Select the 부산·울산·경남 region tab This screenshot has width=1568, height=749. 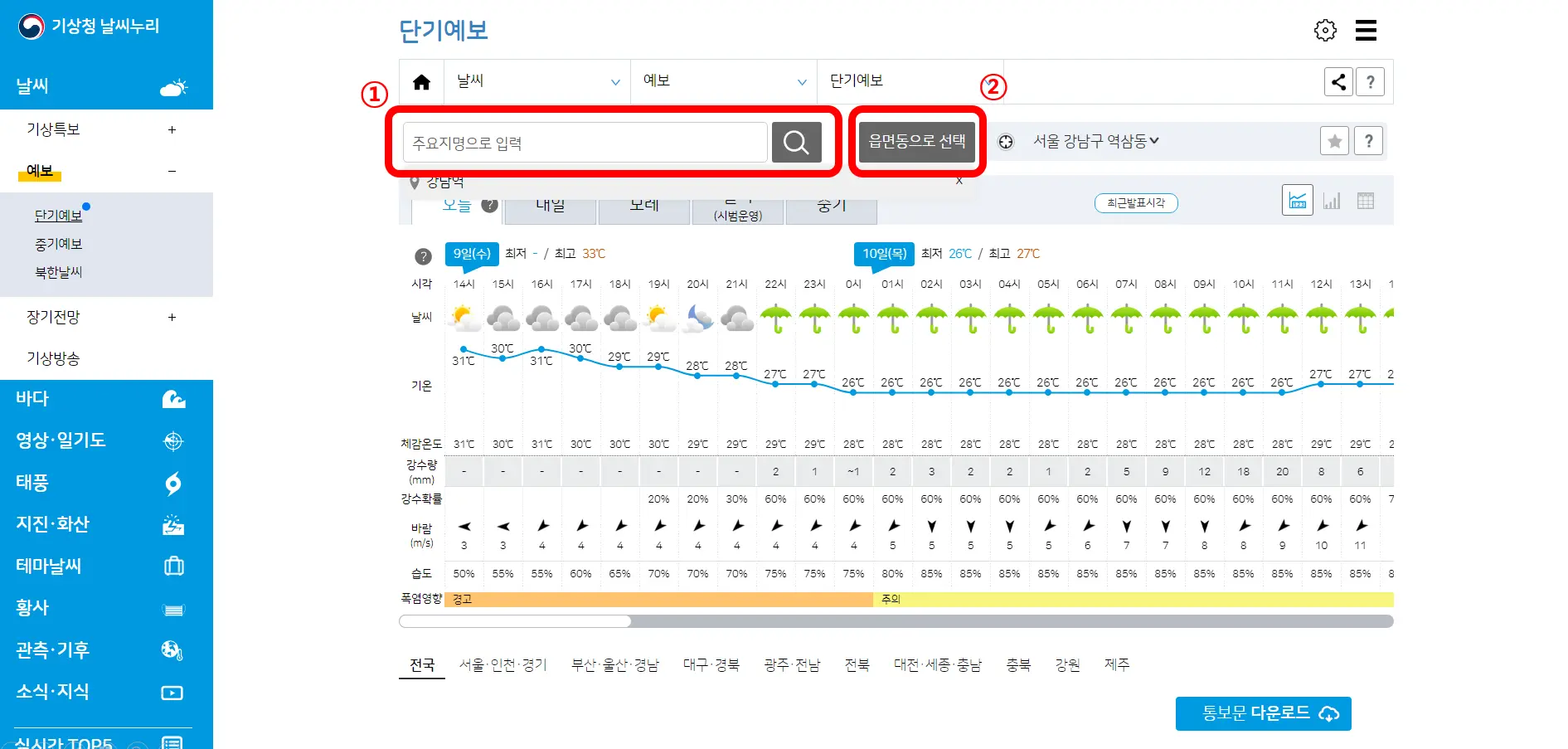[x=615, y=664]
